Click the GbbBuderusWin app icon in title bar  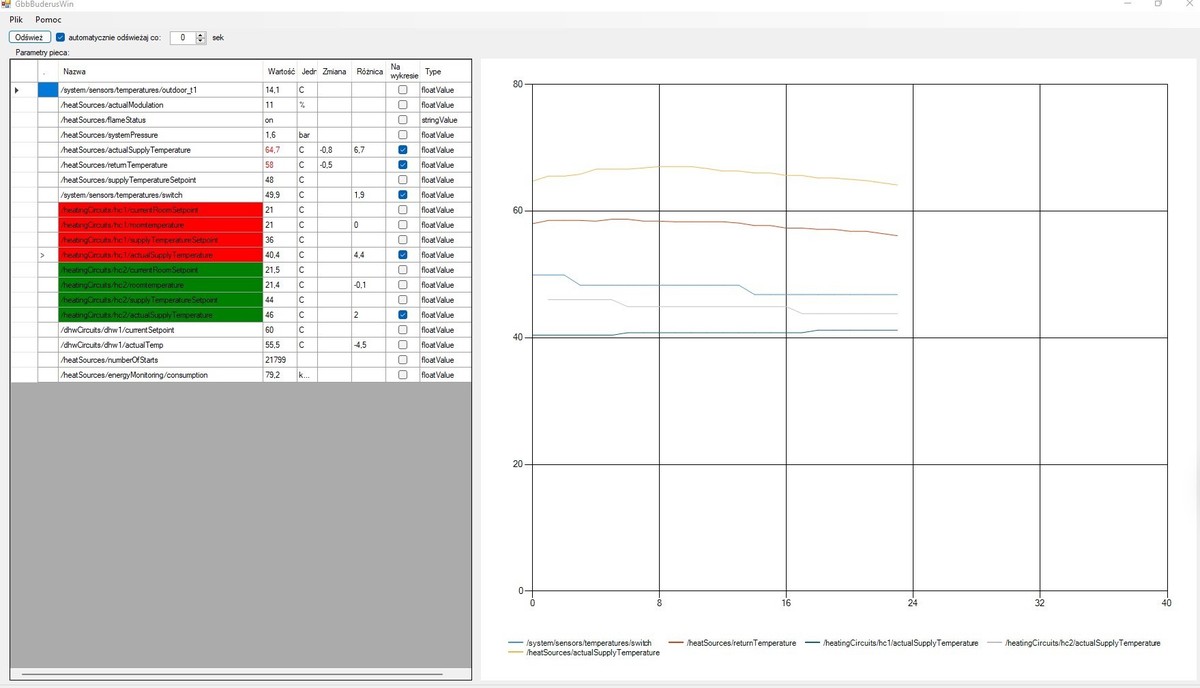tap(7, 5)
